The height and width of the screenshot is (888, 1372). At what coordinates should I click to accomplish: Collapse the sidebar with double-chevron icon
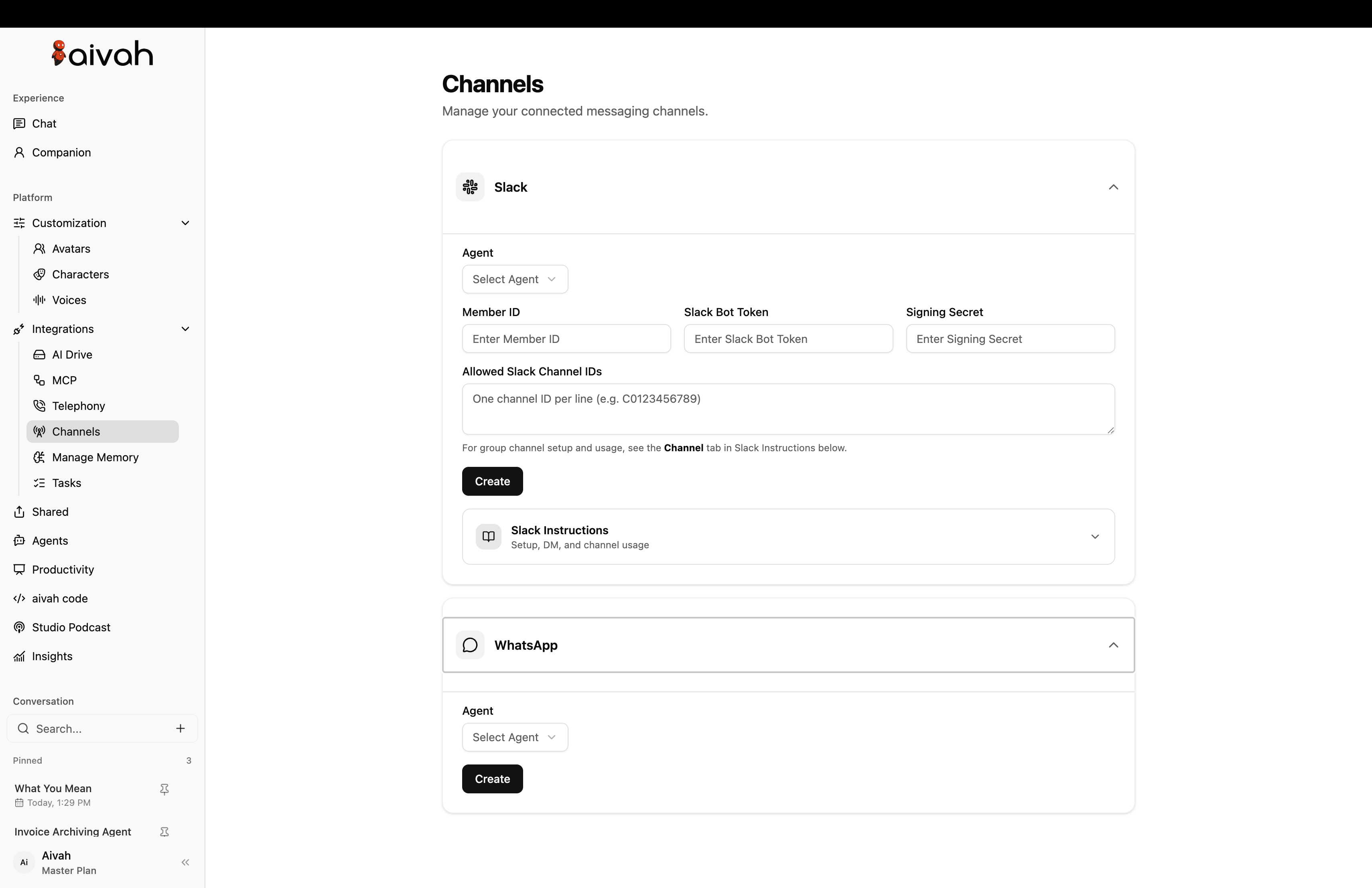[185, 863]
